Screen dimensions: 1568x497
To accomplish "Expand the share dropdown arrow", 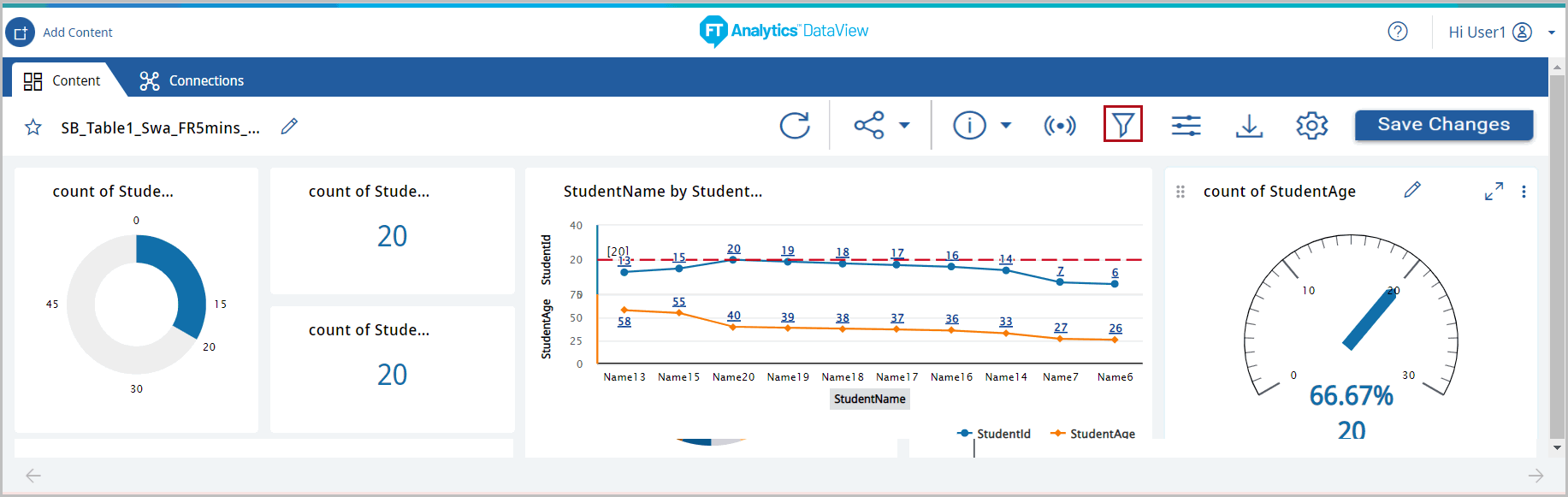I will (x=904, y=126).
